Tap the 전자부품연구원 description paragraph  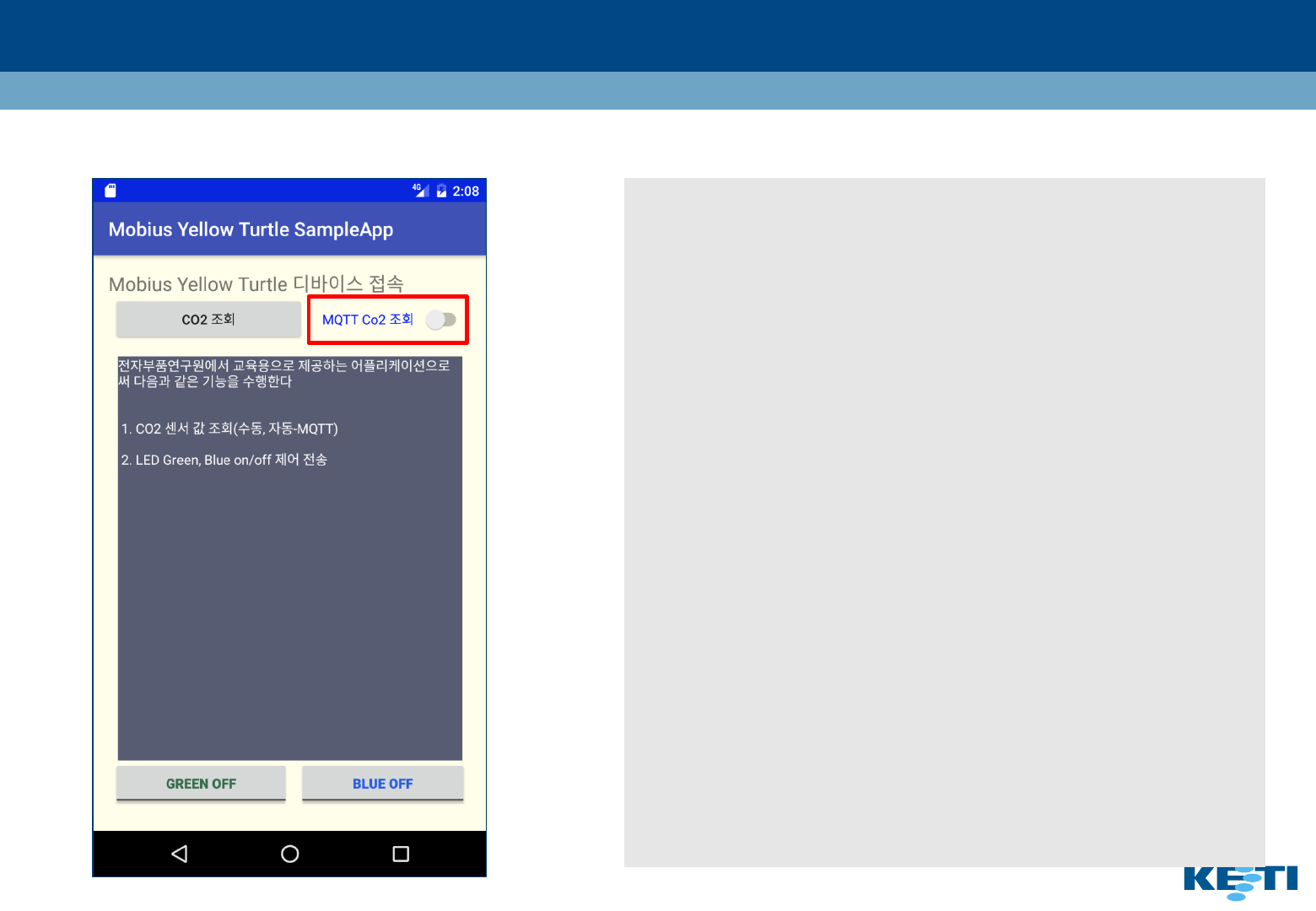[284, 373]
